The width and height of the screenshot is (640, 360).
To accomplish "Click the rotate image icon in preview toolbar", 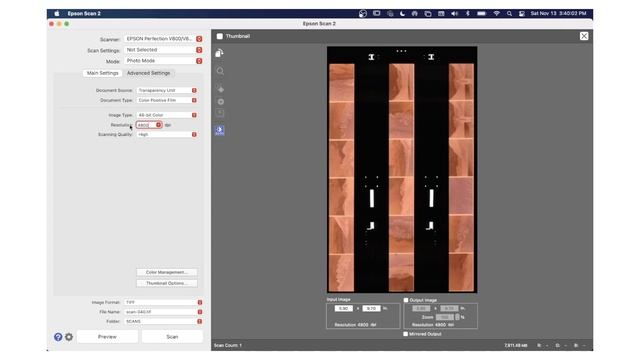I will pos(219,53).
